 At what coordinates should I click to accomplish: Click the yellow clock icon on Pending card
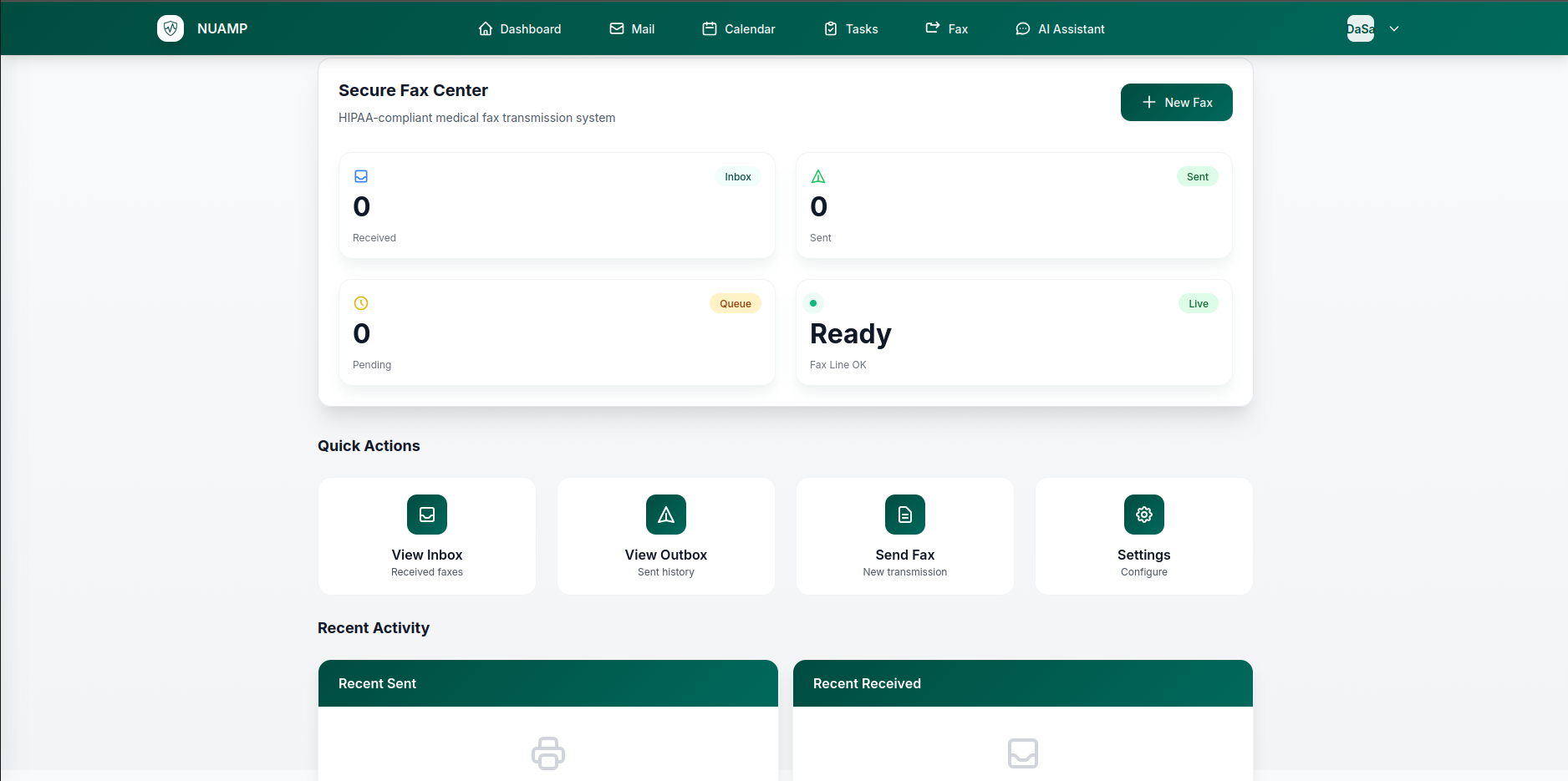click(361, 303)
